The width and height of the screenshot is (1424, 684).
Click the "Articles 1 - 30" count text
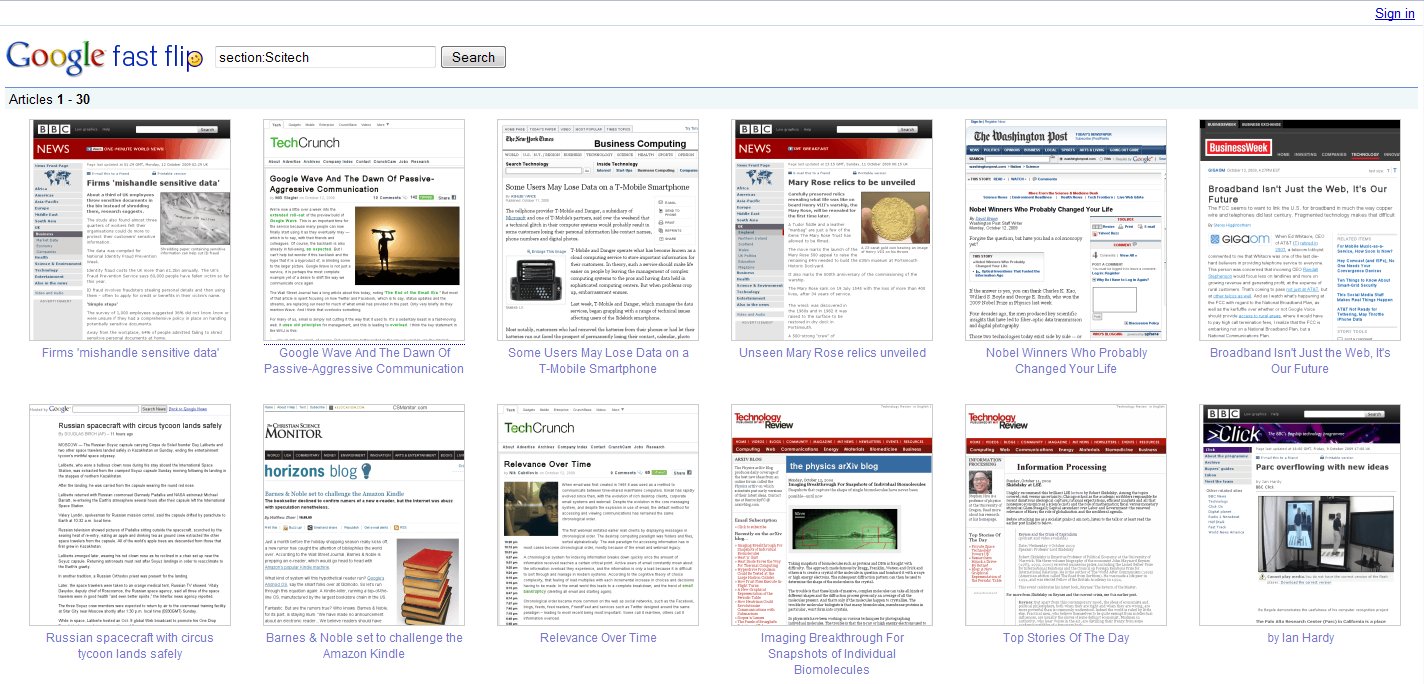(49, 99)
